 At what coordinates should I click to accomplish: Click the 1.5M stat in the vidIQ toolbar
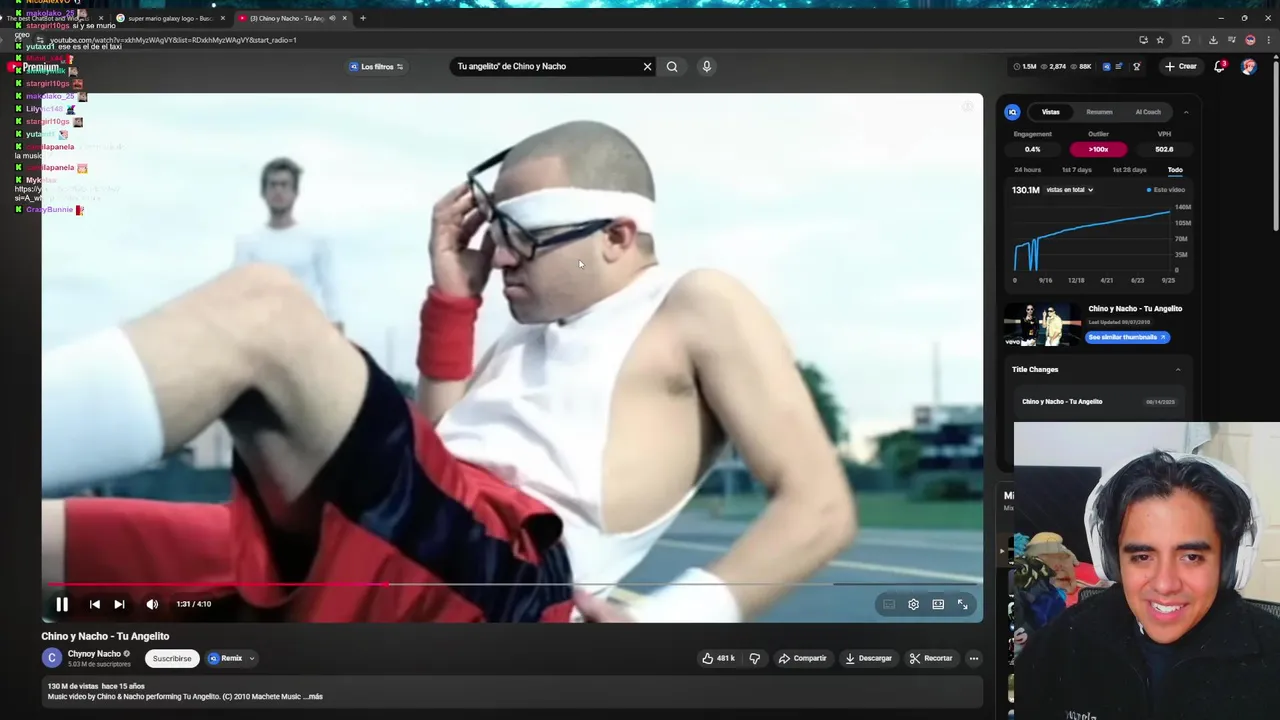pos(1025,67)
